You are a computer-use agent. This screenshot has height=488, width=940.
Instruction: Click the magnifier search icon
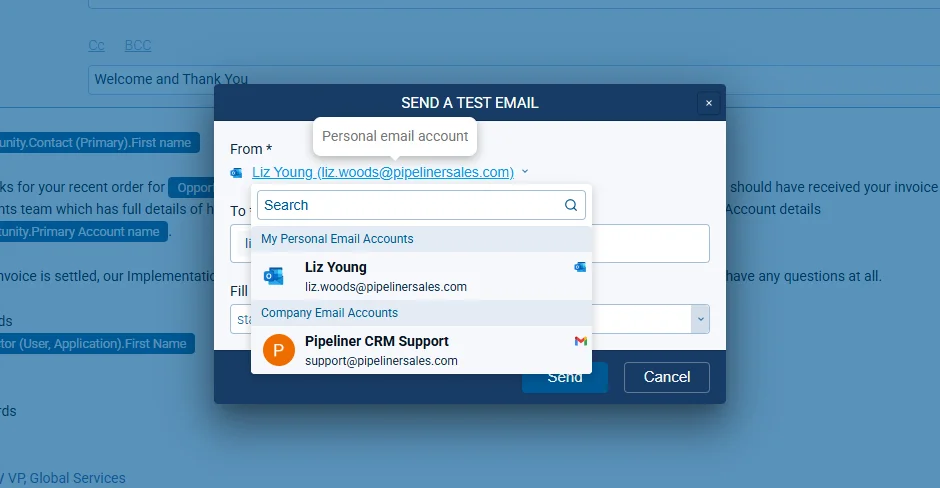pyautogui.click(x=571, y=205)
